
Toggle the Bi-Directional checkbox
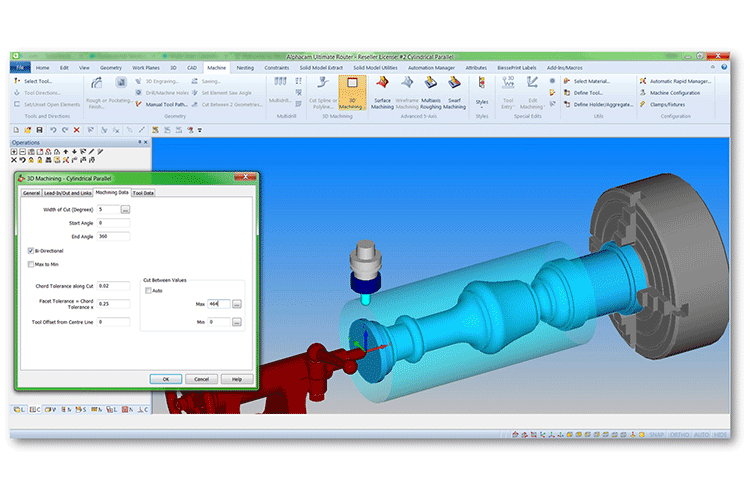(31, 251)
